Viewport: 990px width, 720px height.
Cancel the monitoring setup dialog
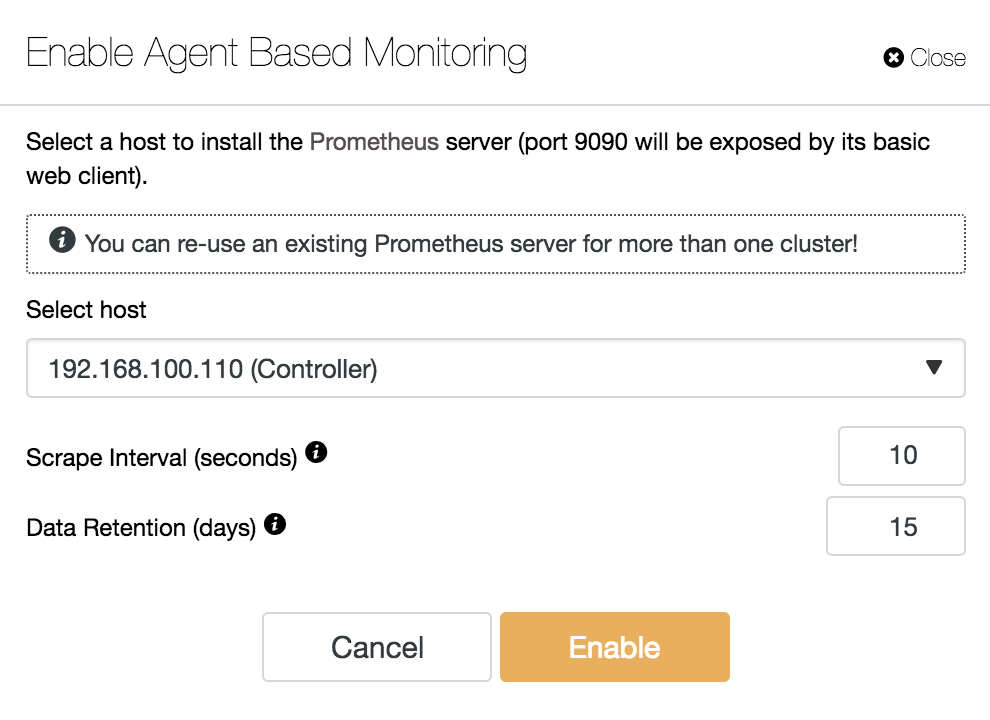377,647
